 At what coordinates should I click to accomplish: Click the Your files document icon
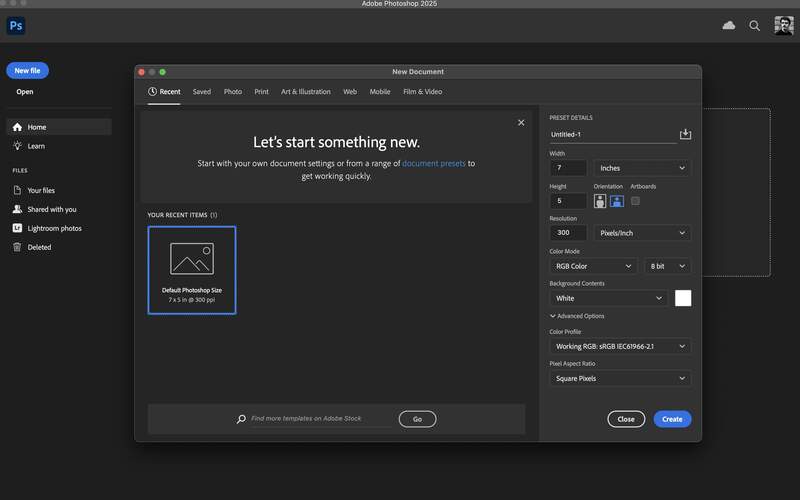[17, 190]
